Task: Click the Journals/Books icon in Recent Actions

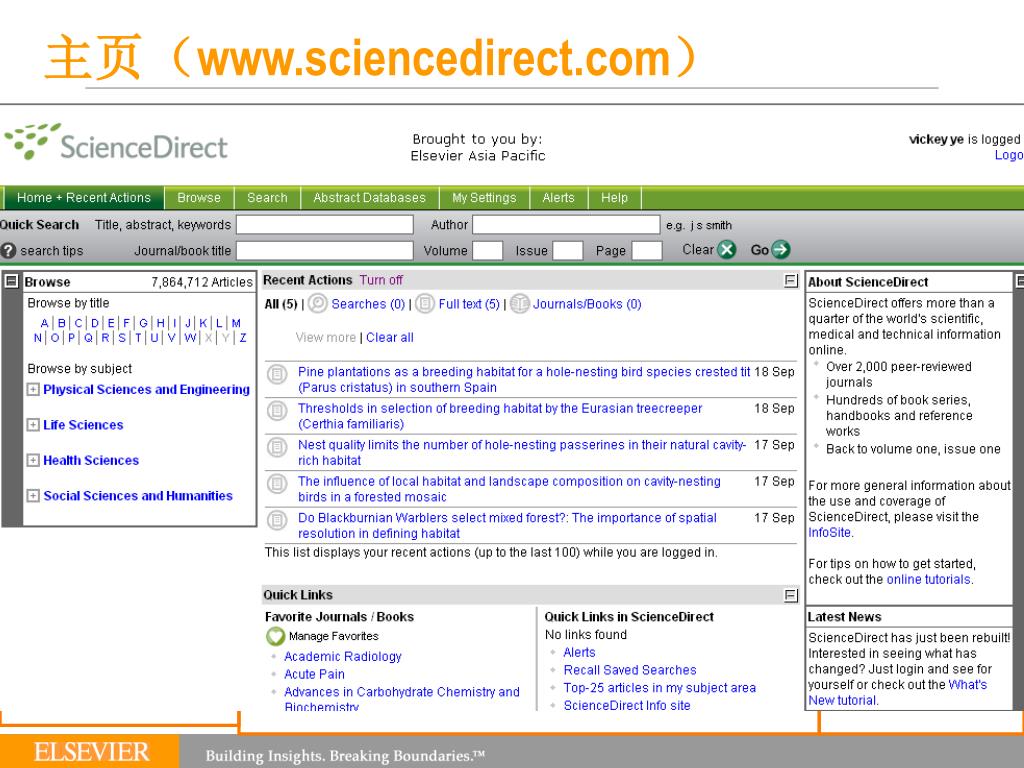Action: pos(519,304)
